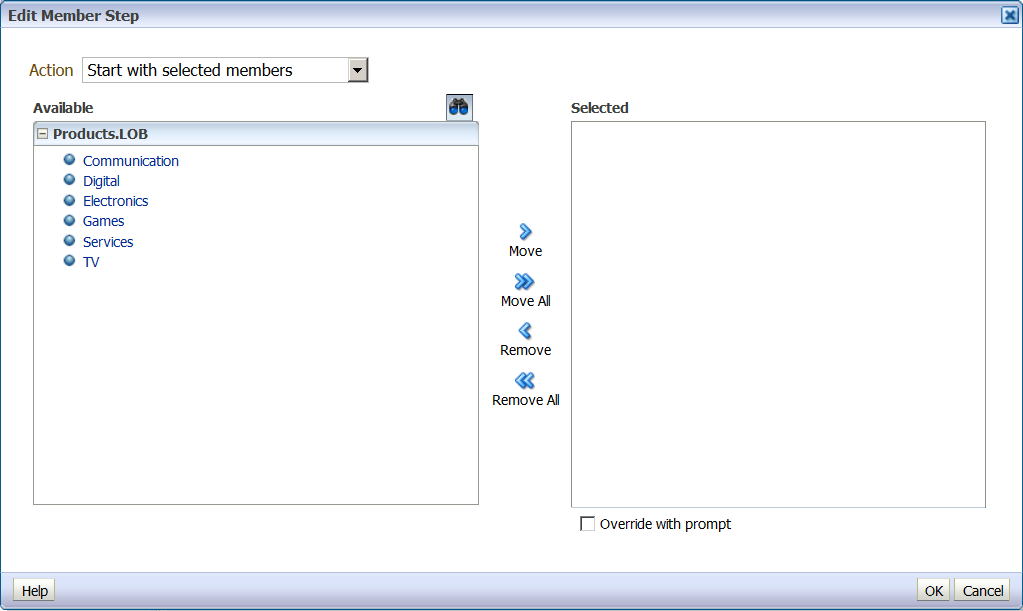Click the Help button
1023x611 pixels.
33,589
